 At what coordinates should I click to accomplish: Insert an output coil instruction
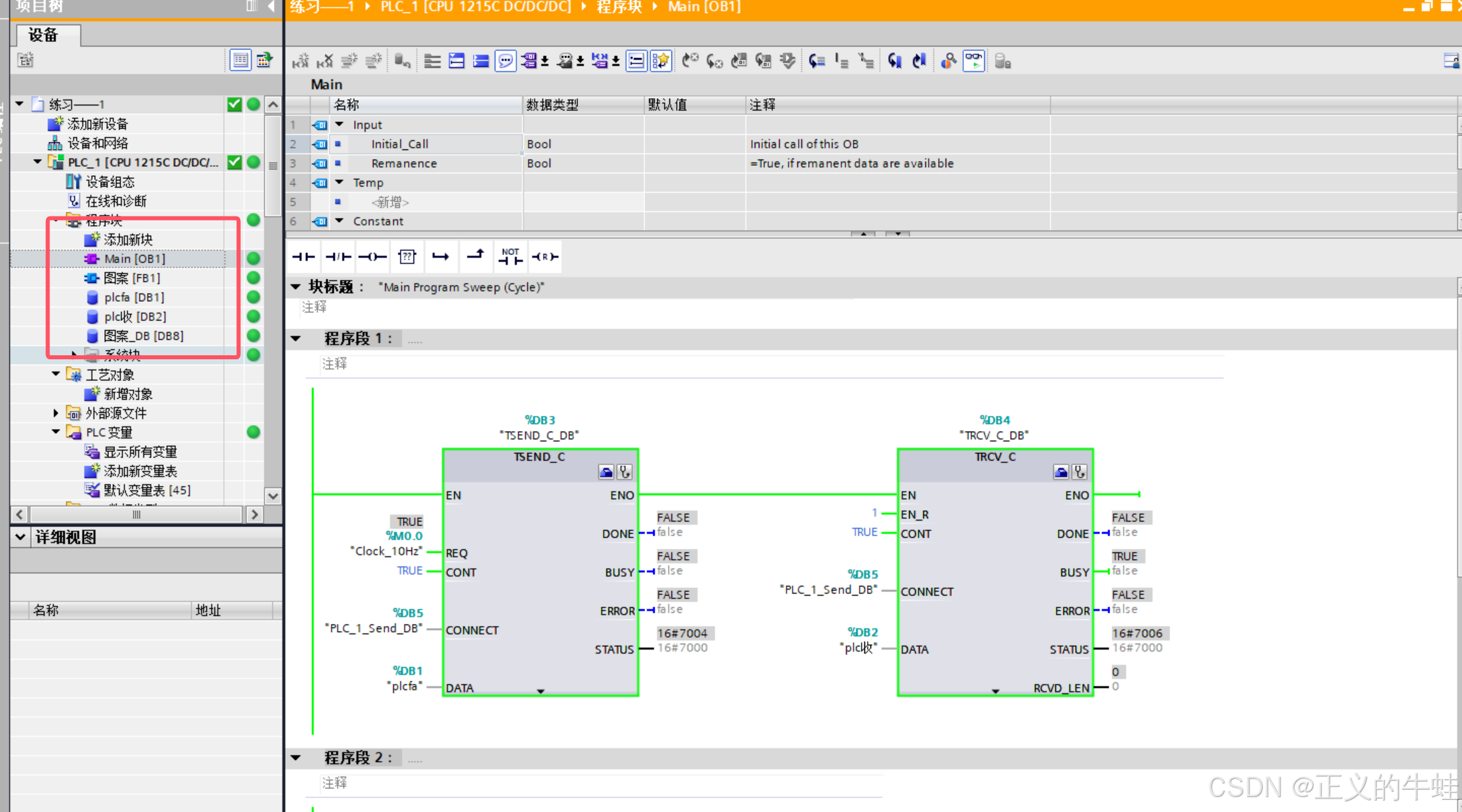tap(372, 256)
